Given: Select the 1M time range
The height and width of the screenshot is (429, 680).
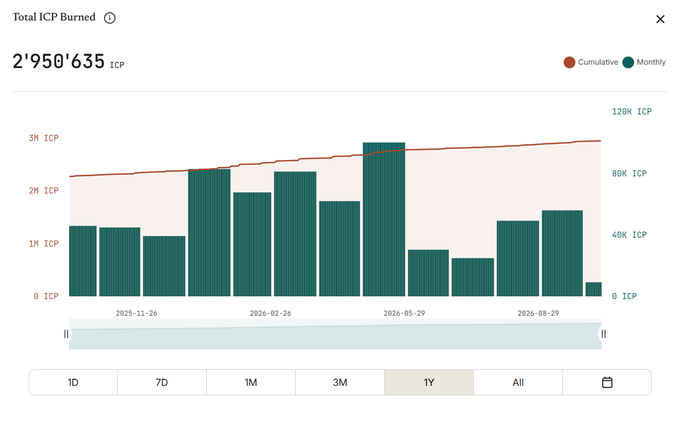Looking at the screenshot, I should [251, 382].
